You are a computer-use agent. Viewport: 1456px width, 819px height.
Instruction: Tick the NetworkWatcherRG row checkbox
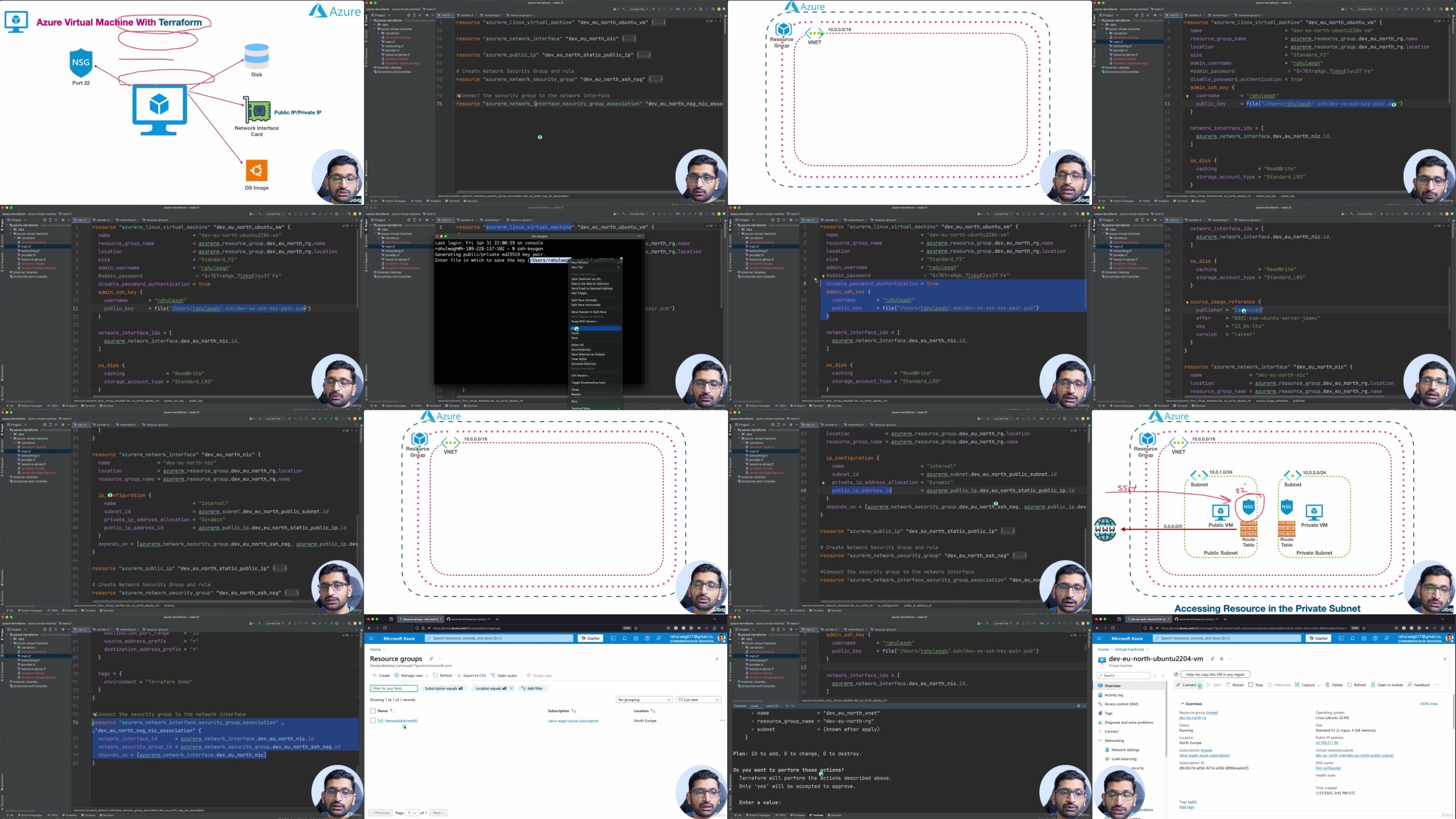pos(373,721)
